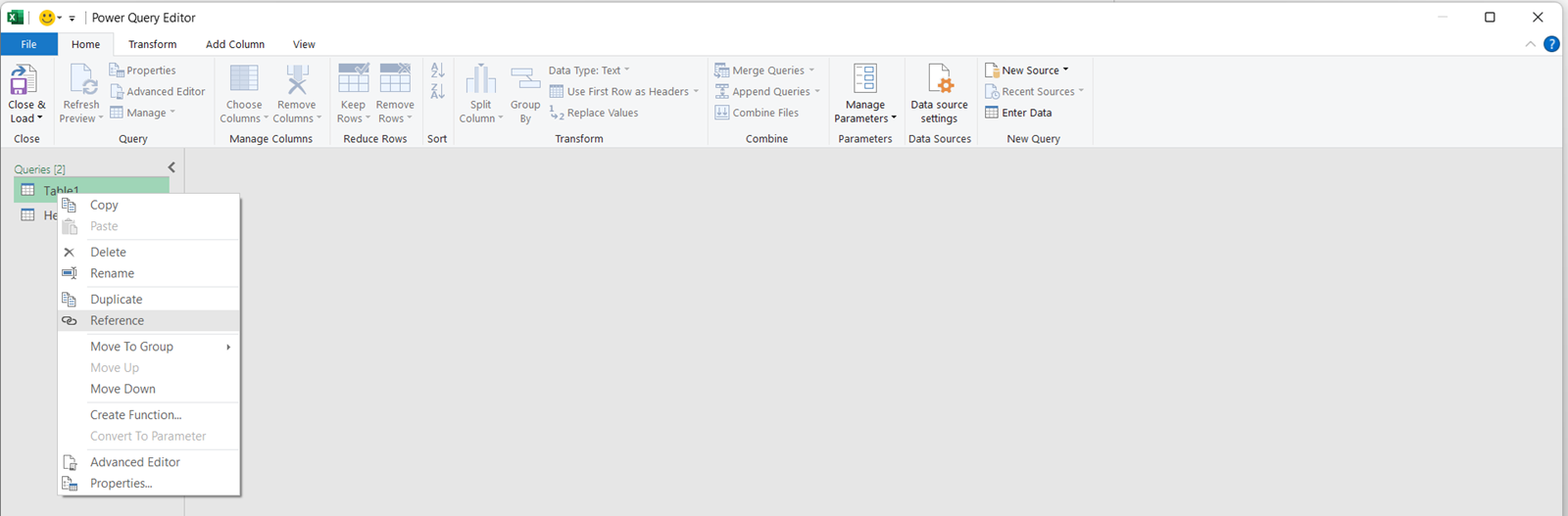Click the Choose Columns icon
The width and height of the screenshot is (1568, 516).
[x=244, y=80]
